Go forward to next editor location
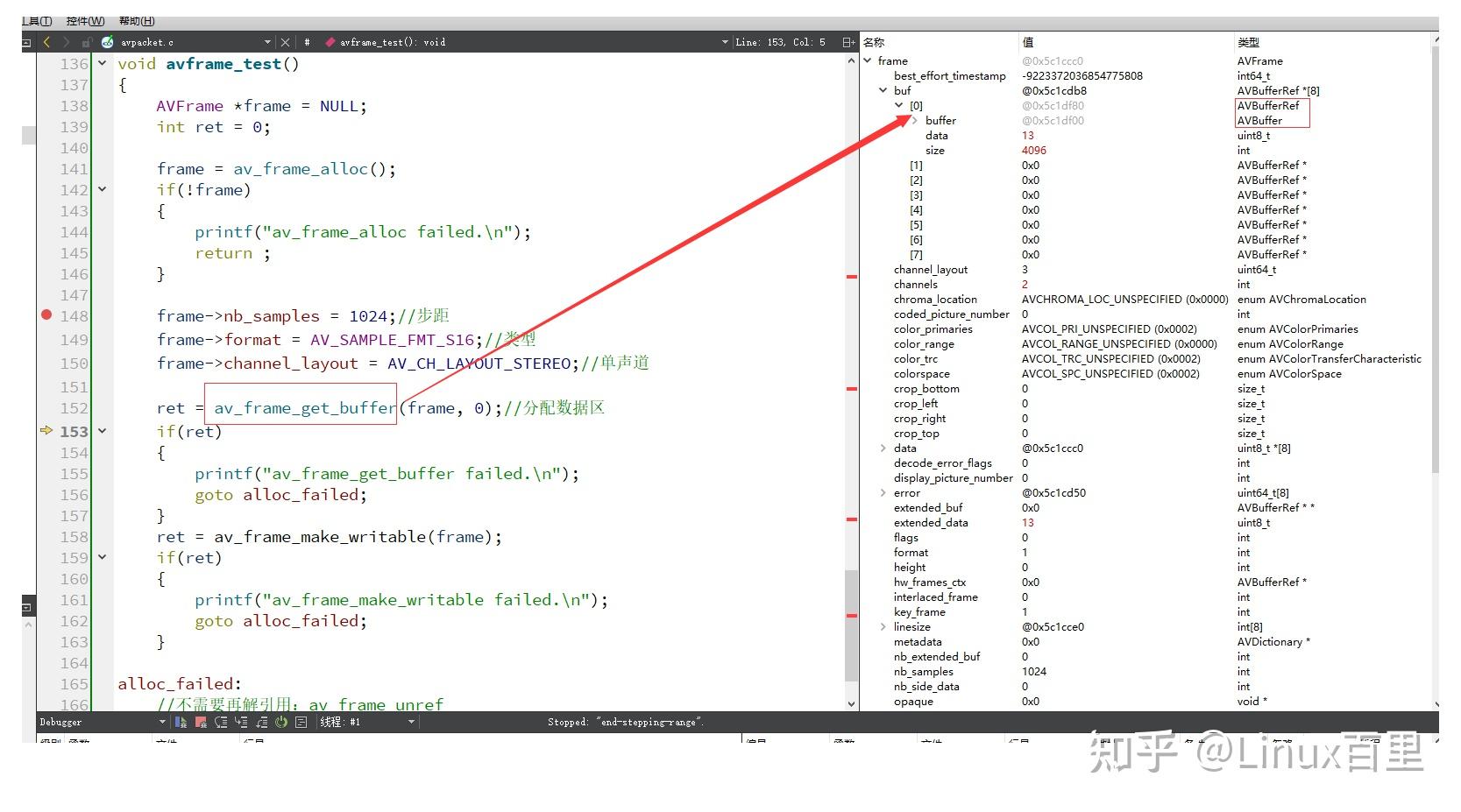 pos(66,42)
